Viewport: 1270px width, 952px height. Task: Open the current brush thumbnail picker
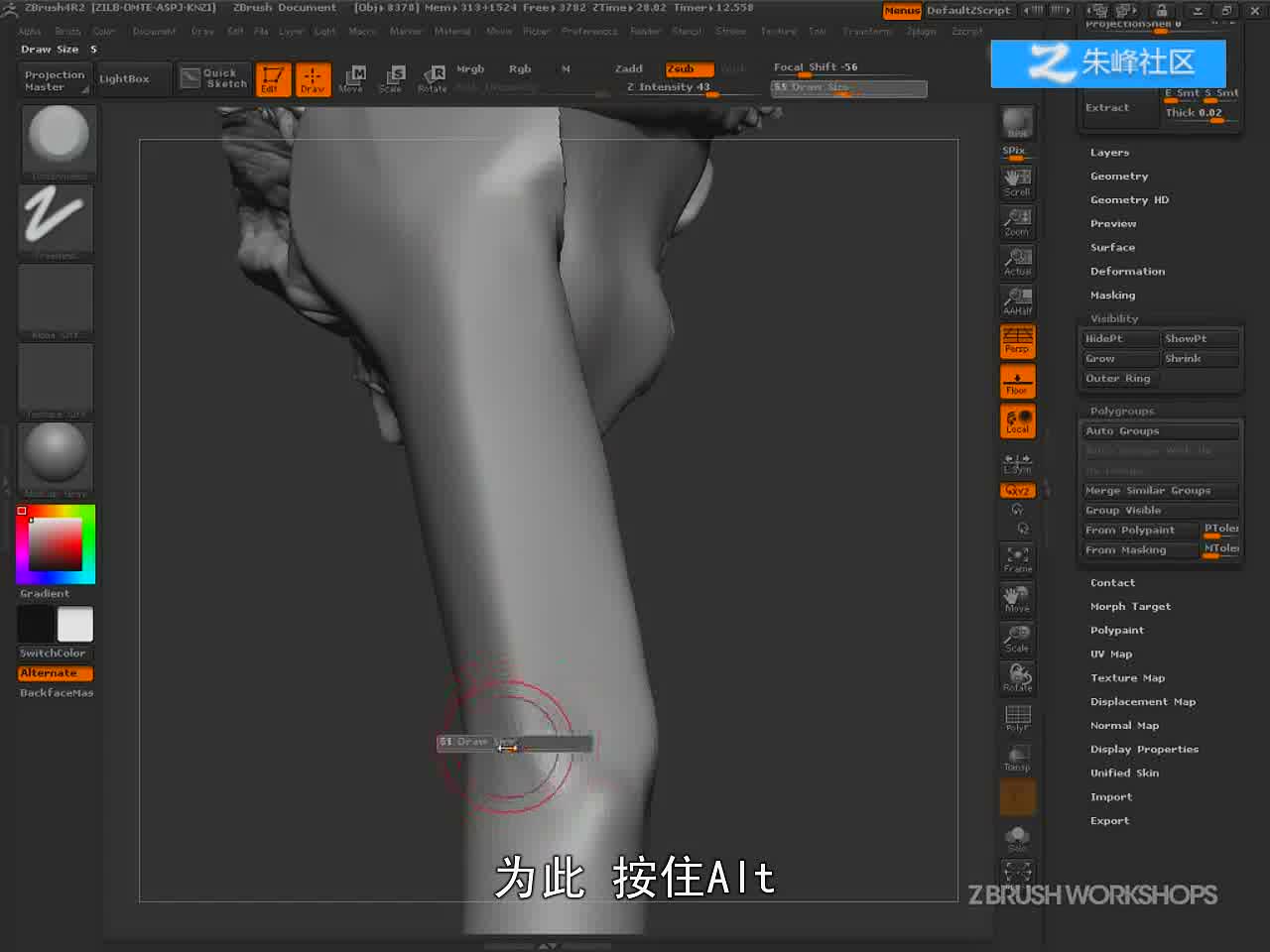(58, 142)
